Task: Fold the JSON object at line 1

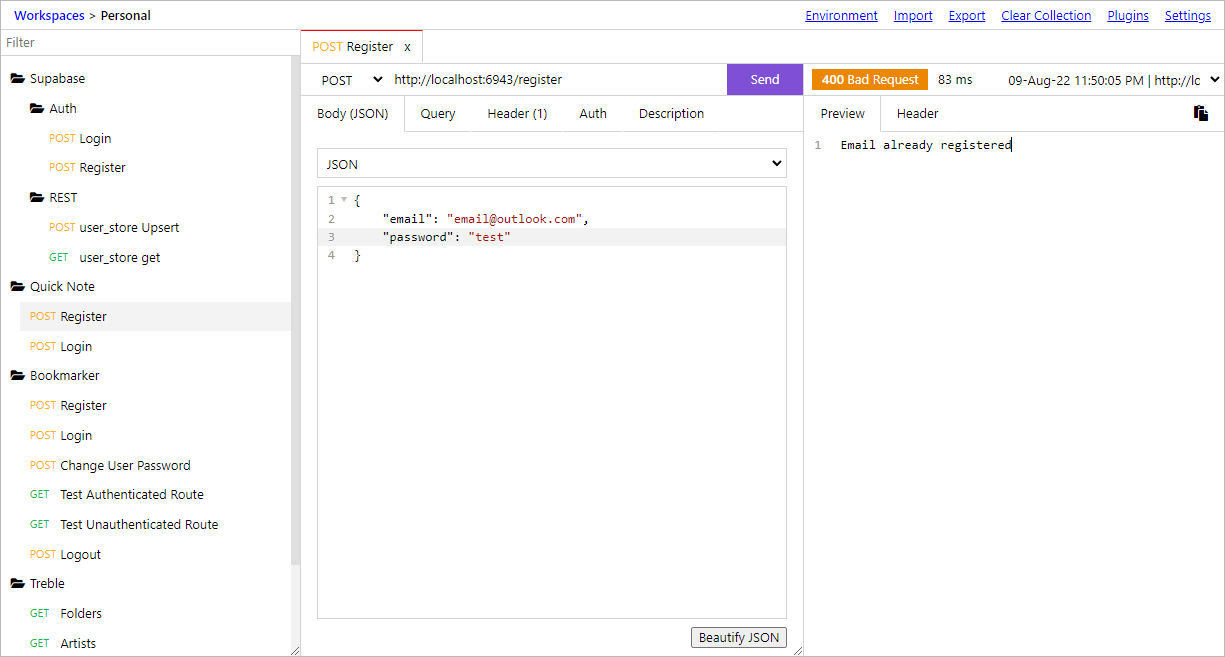Action: [344, 200]
